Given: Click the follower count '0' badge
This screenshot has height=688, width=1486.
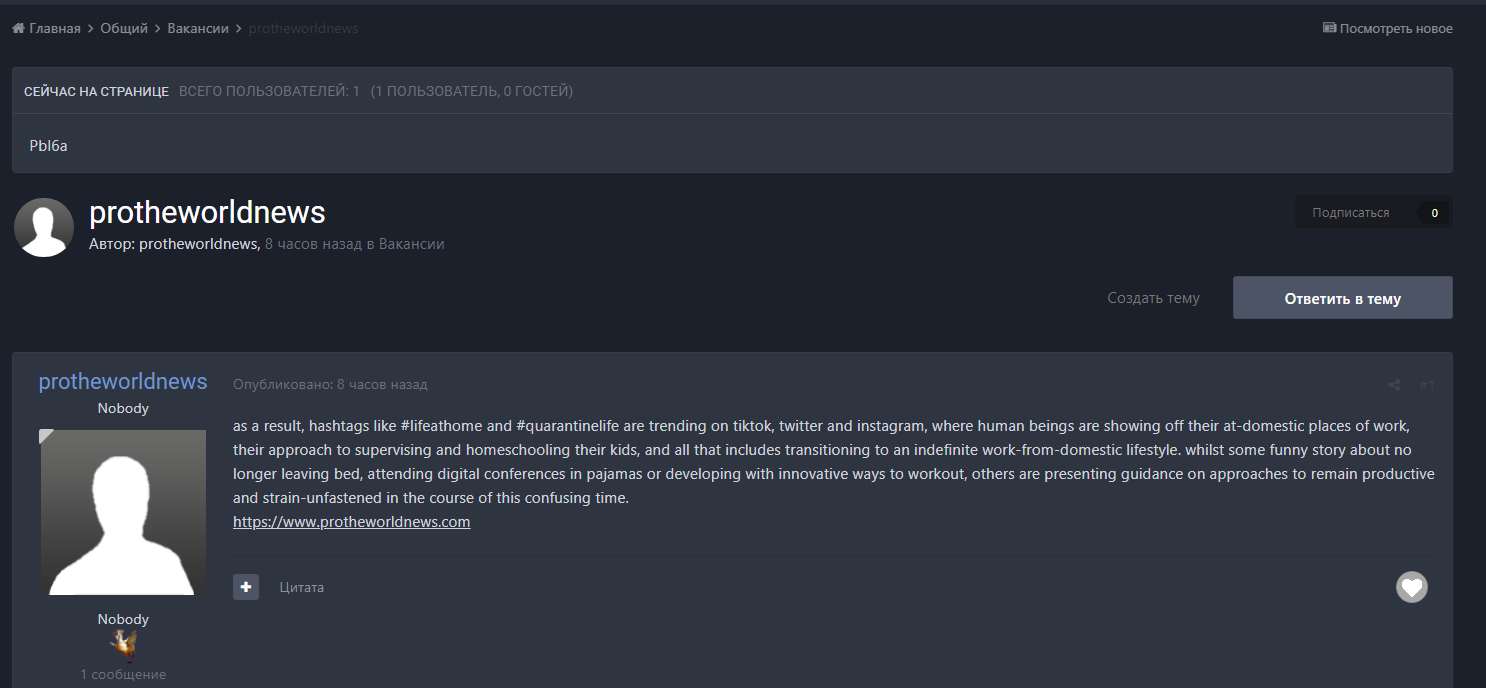Looking at the screenshot, I should pyautogui.click(x=1434, y=213).
